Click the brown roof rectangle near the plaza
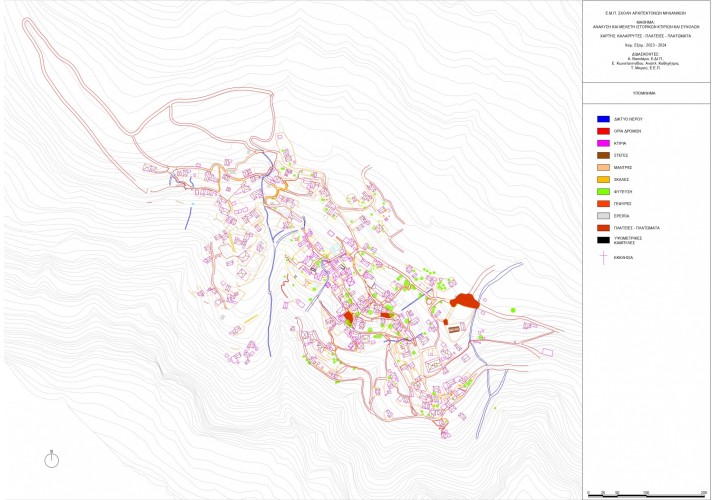The image size is (715, 500). [454, 330]
